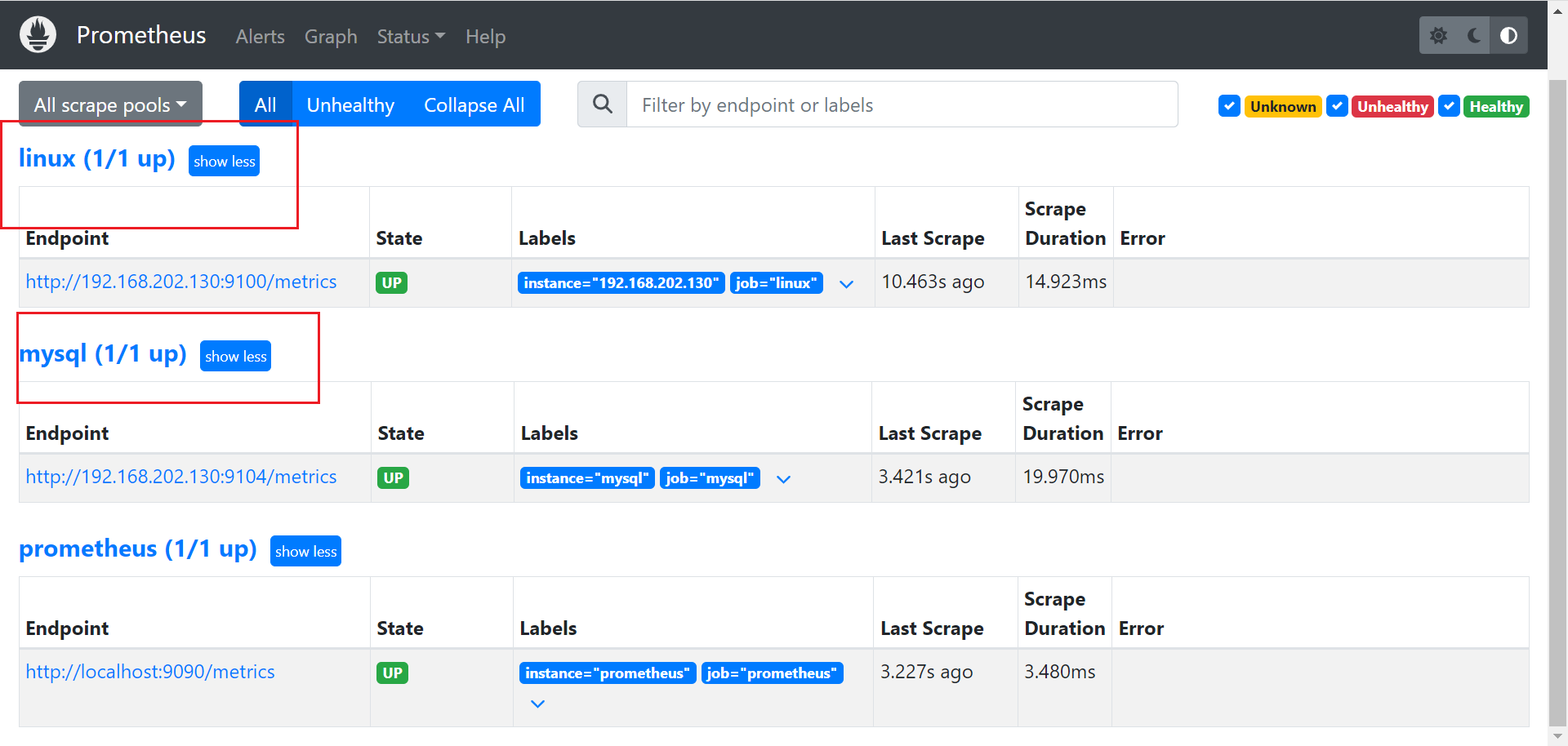1568x746 pixels.
Task: Open the 192.168.202.130:9104 metrics link
Action: click(x=181, y=477)
